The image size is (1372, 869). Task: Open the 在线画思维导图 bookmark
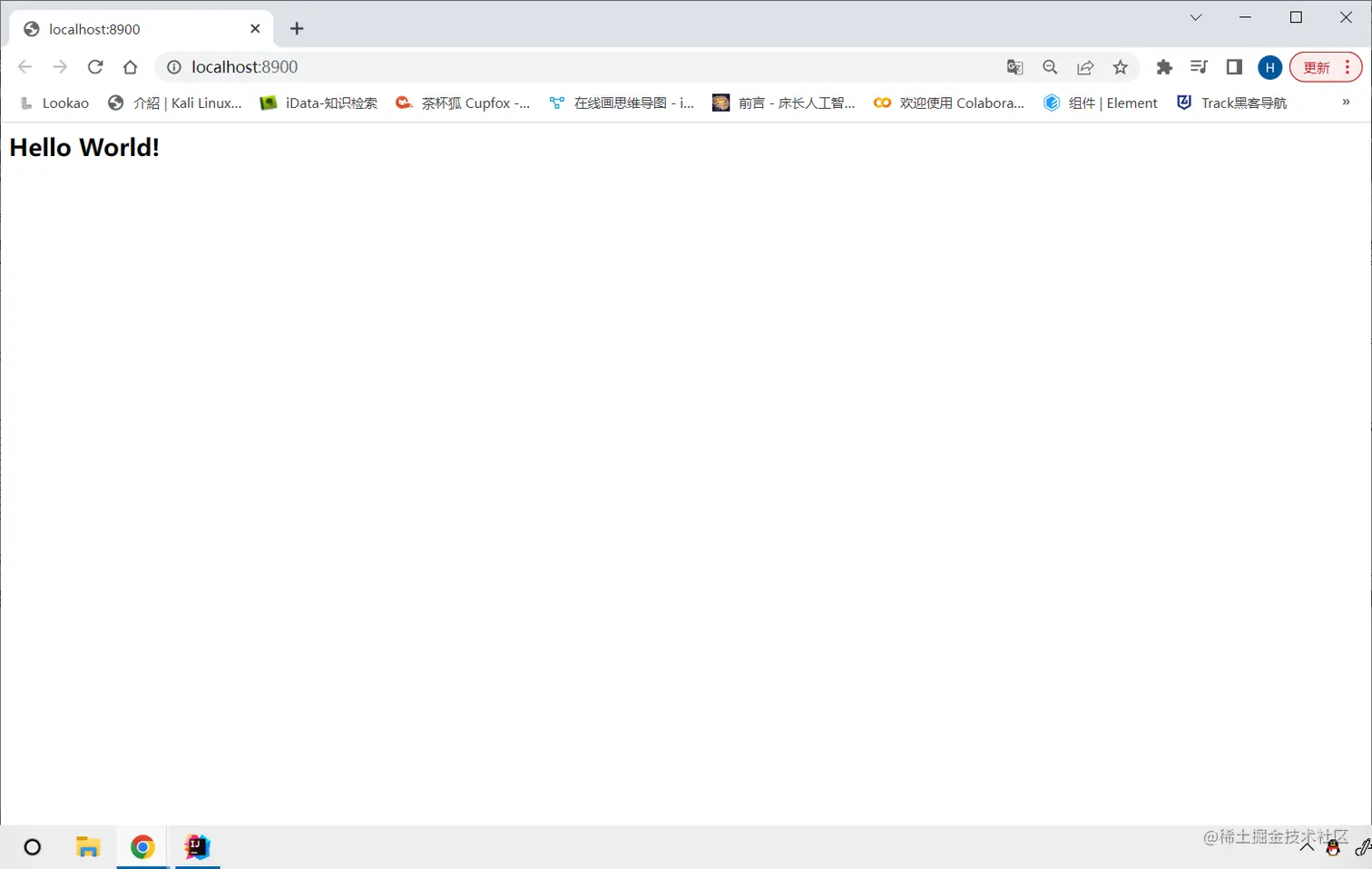tap(622, 103)
